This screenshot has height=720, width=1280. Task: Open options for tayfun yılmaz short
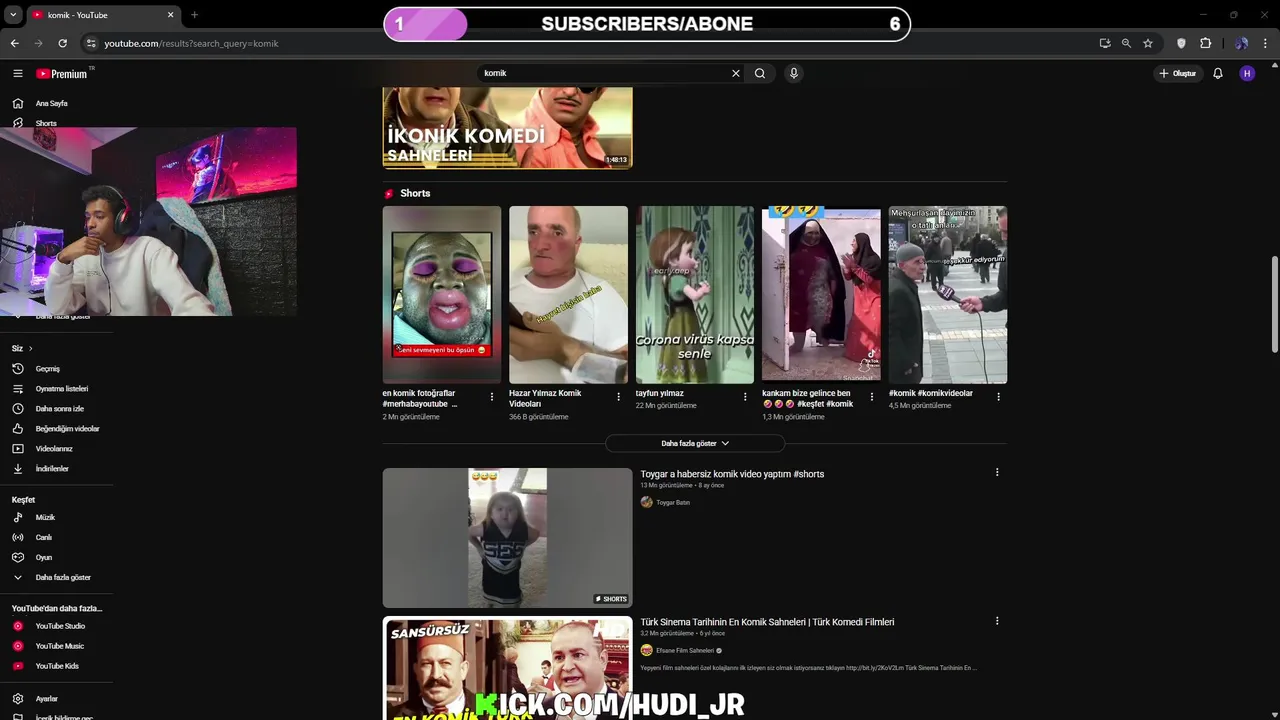(745, 397)
